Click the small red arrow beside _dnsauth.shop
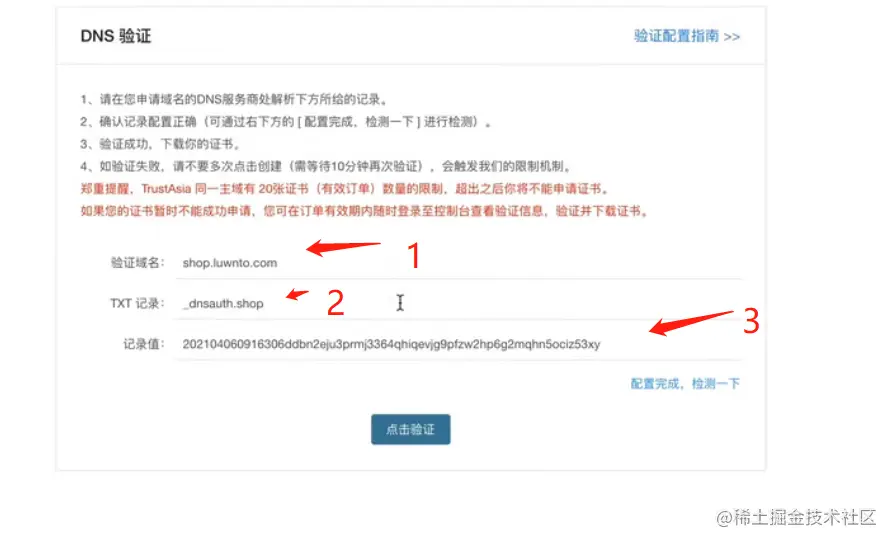The width and height of the screenshot is (894, 545). coord(297,294)
